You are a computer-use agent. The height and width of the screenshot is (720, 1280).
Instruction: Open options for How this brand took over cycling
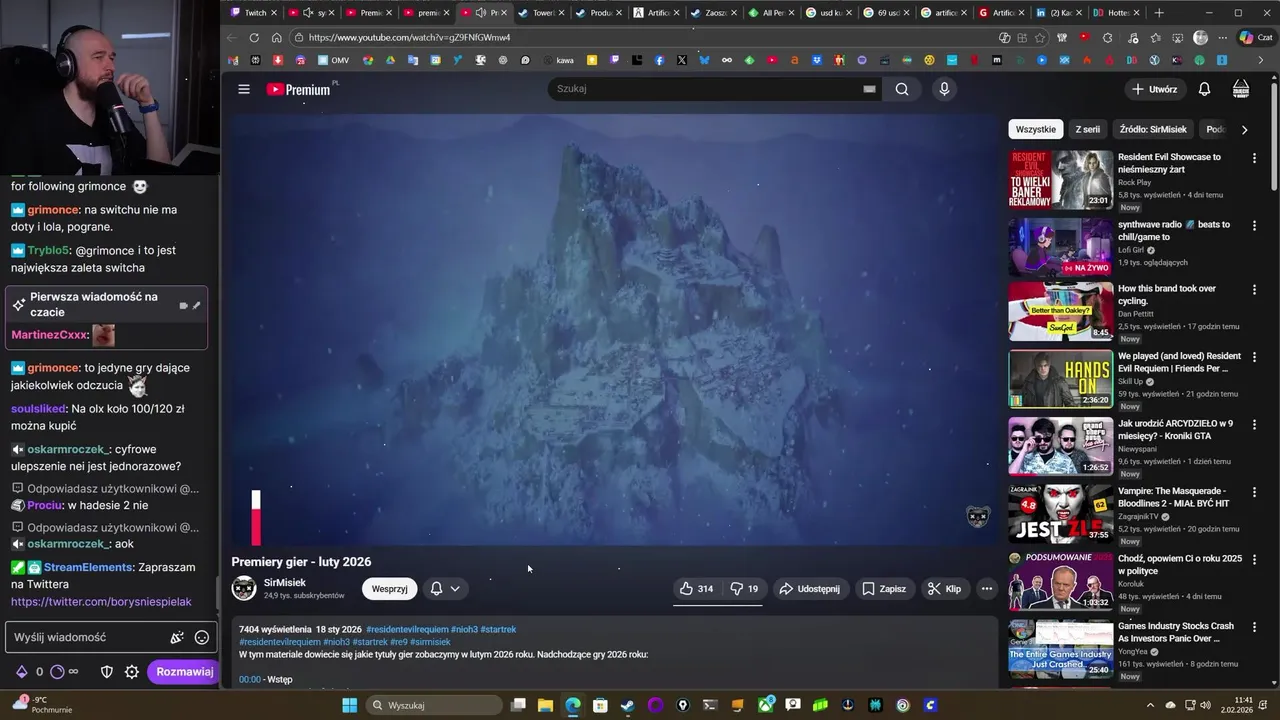1254,290
